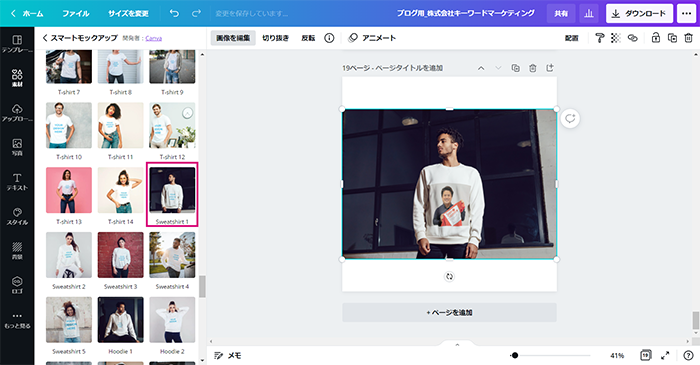Screen dimensions: 700x365
Task: Click the rotate handle below image
Action: click(x=449, y=277)
